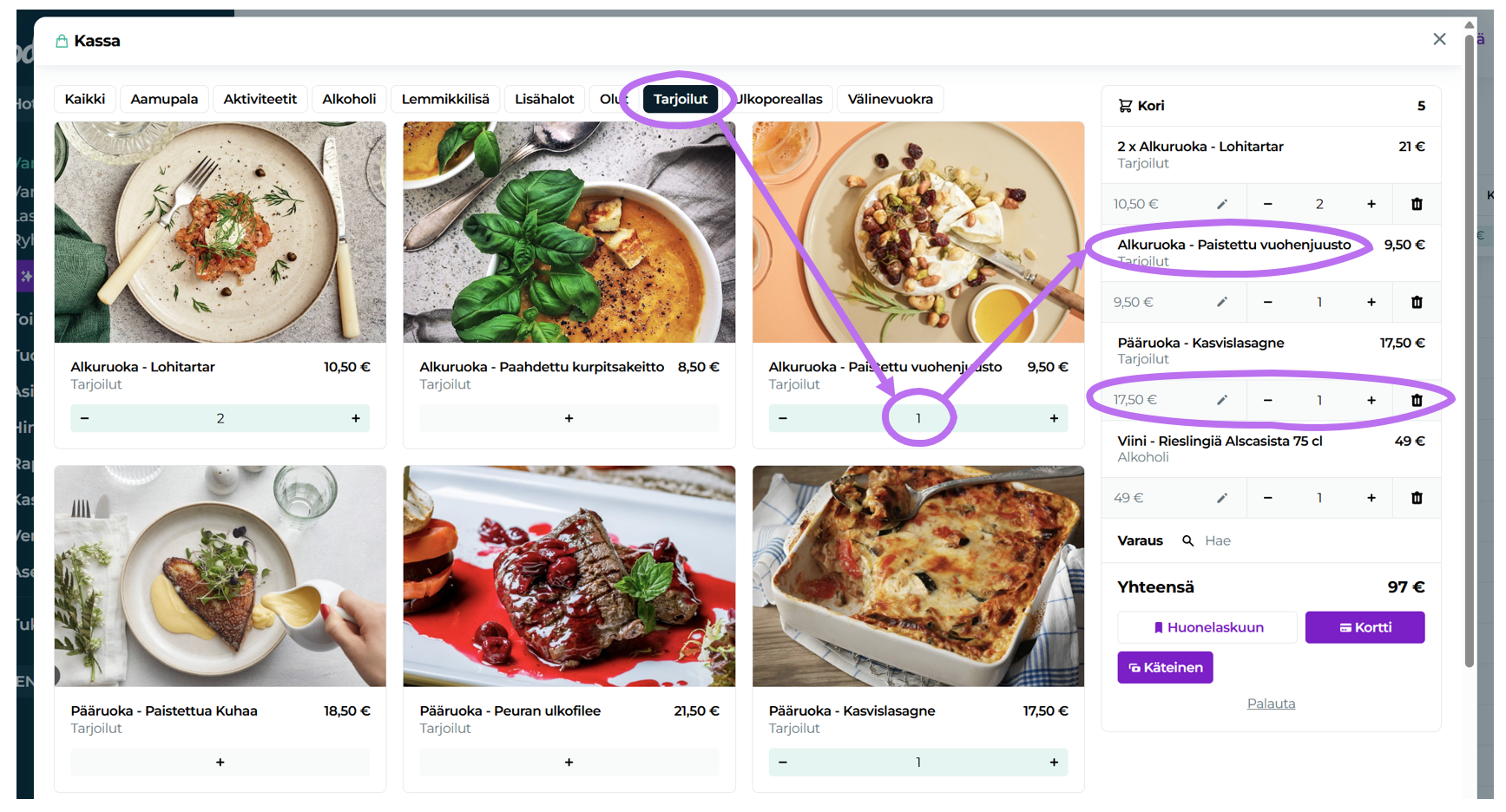Decrease Riesling wine quantity in cart
Viewport: 1506px width, 812px height.
click(x=1267, y=498)
